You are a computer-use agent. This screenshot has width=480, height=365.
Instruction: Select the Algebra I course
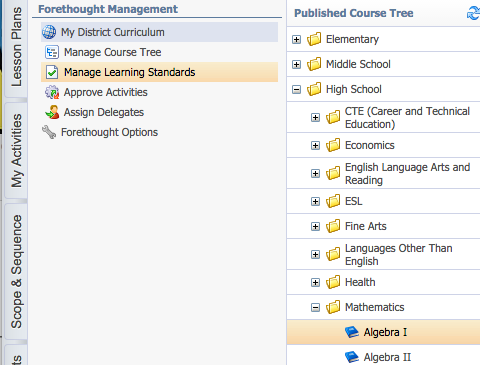(x=383, y=332)
